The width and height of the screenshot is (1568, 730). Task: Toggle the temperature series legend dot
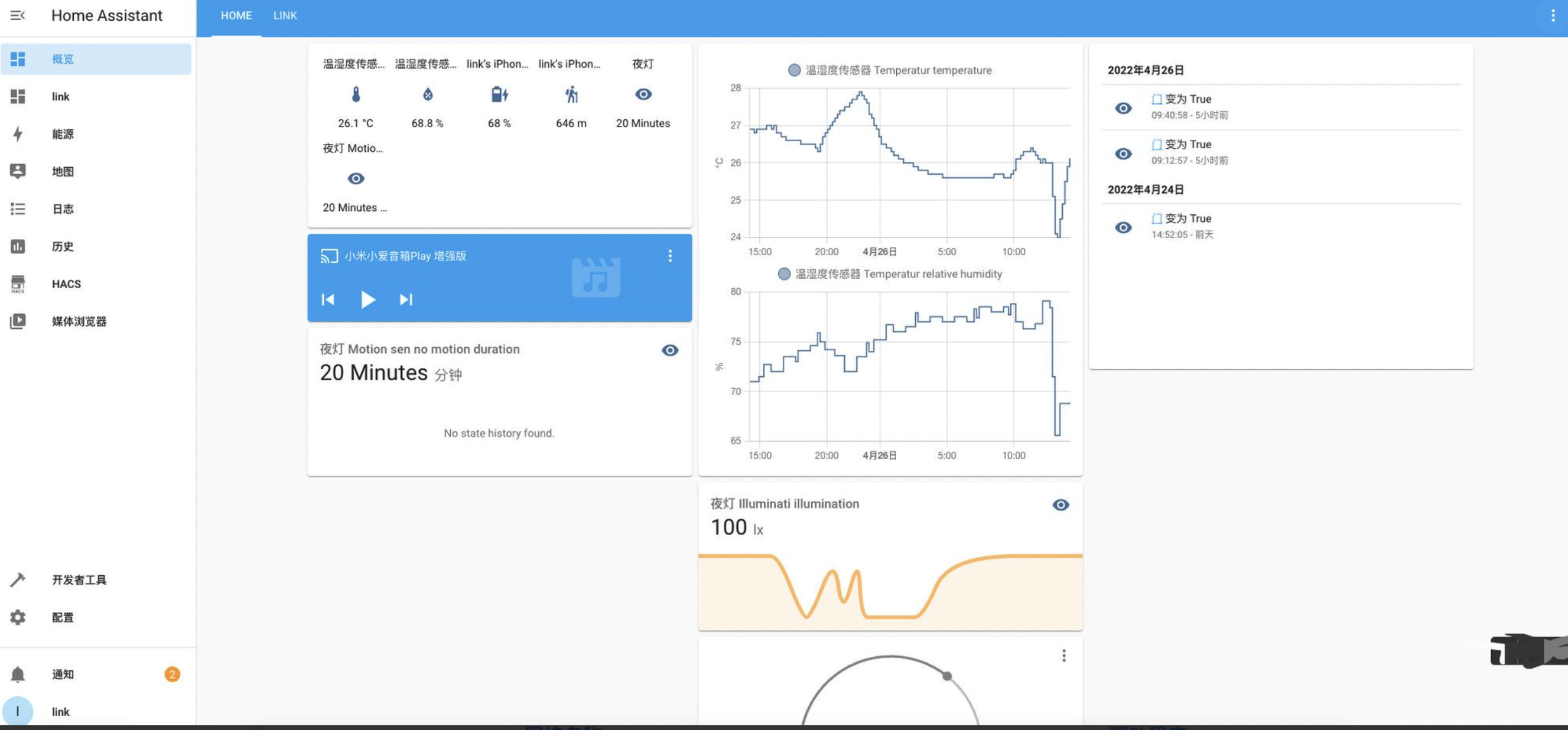[x=795, y=70]
